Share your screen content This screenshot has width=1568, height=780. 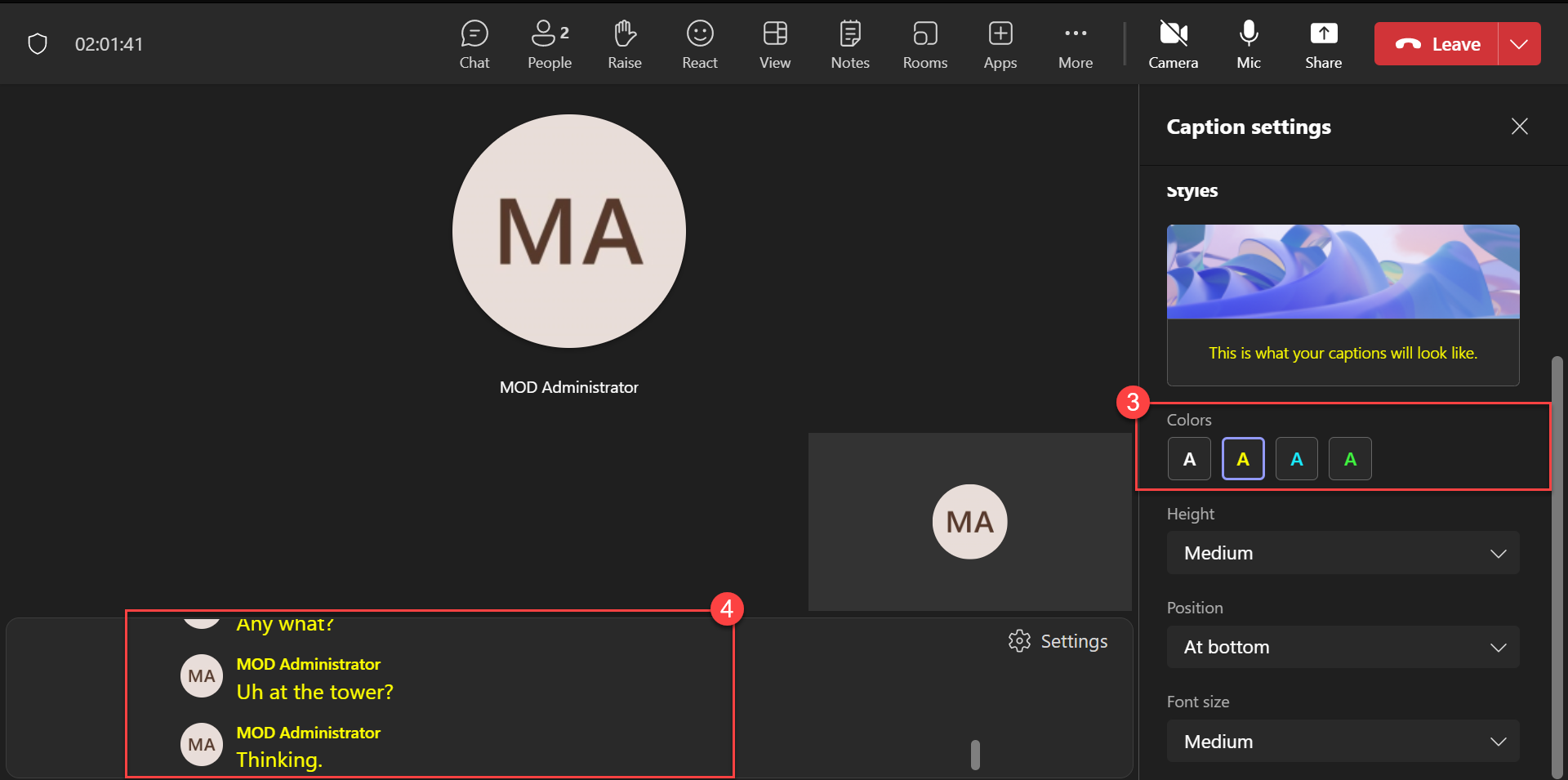pos(1323,44)
